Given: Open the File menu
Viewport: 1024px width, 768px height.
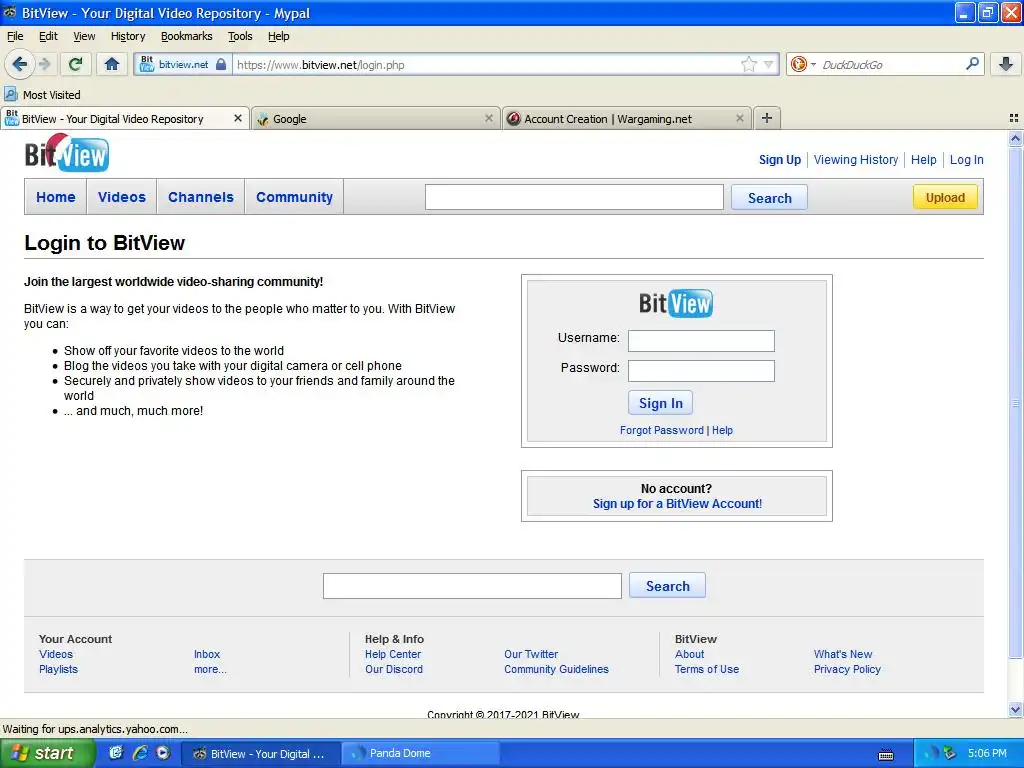Looking at the screenshot, I should coord(15,36).
